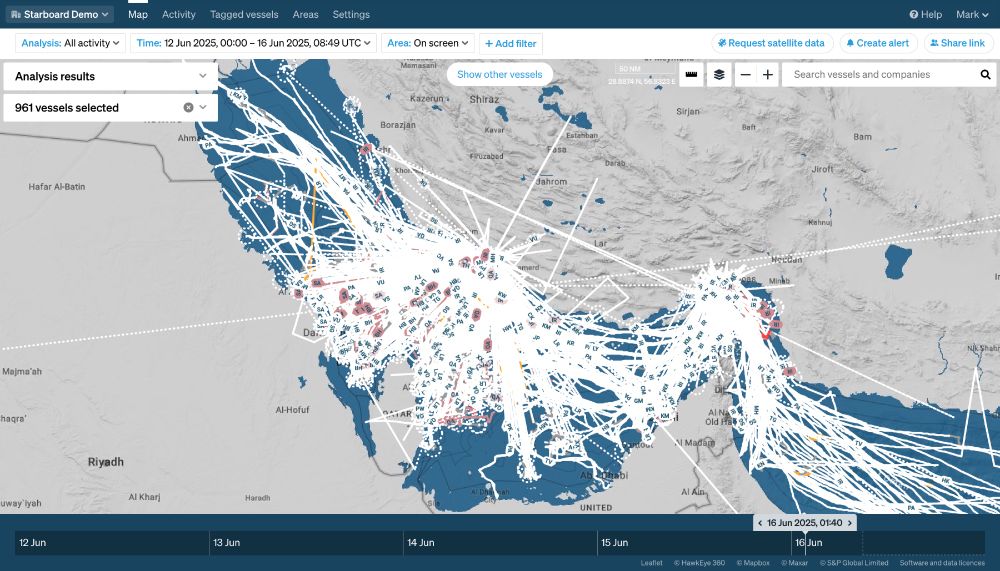Click 14 Jun on the timeline
This screenshot has height=571, width=1000.
pyautogui.click(x=421, y=542)
